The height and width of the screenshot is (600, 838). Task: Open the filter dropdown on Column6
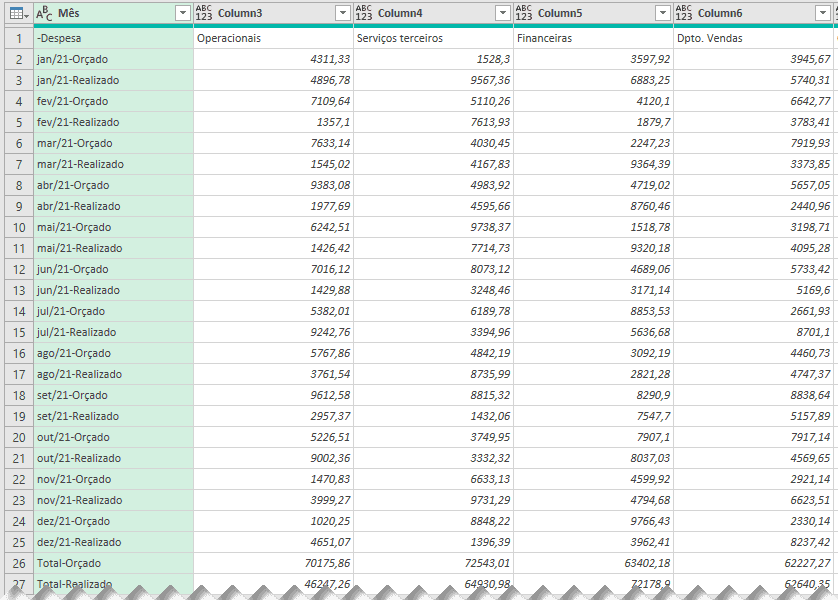[824, 14]
